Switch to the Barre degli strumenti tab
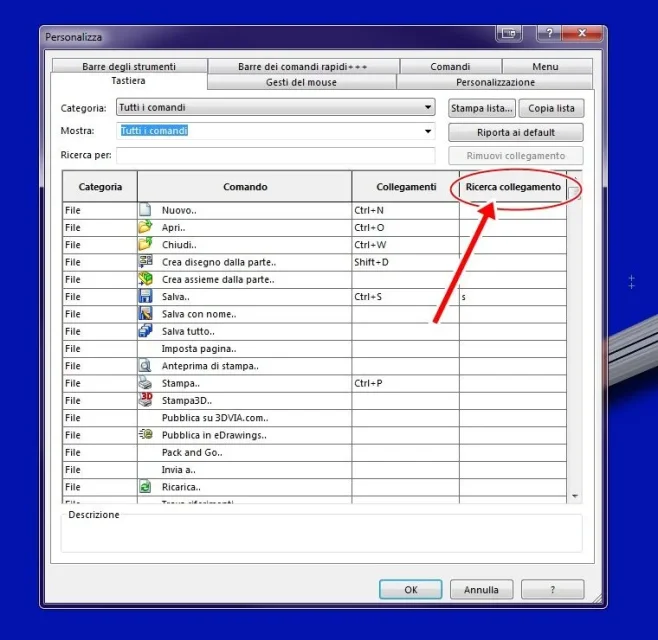 coord(129,66)
